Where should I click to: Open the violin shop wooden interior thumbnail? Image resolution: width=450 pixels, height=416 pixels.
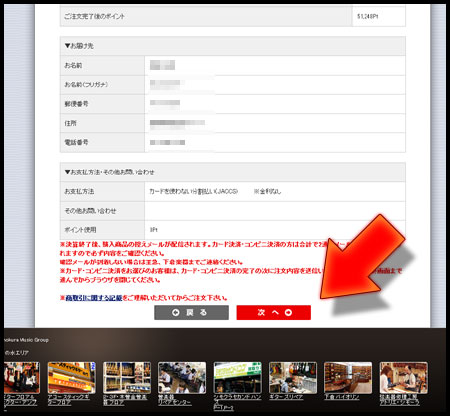348,378
